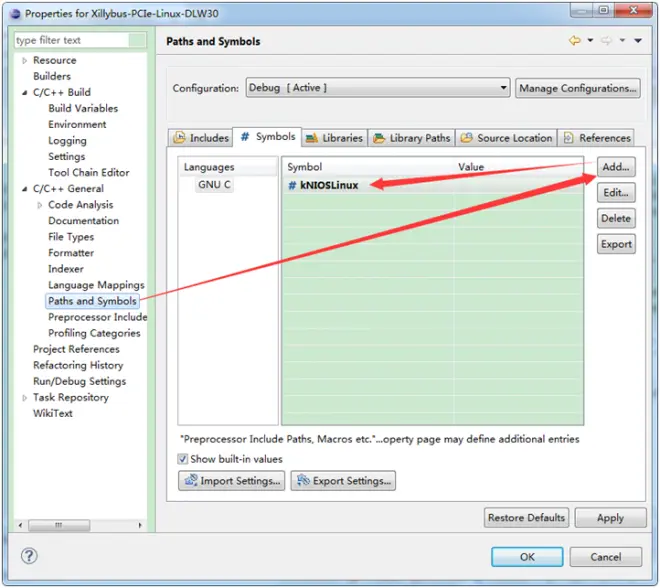Click Import Settings... button
The width and height of the screenshot is (660, 588).
click(232, 481)
